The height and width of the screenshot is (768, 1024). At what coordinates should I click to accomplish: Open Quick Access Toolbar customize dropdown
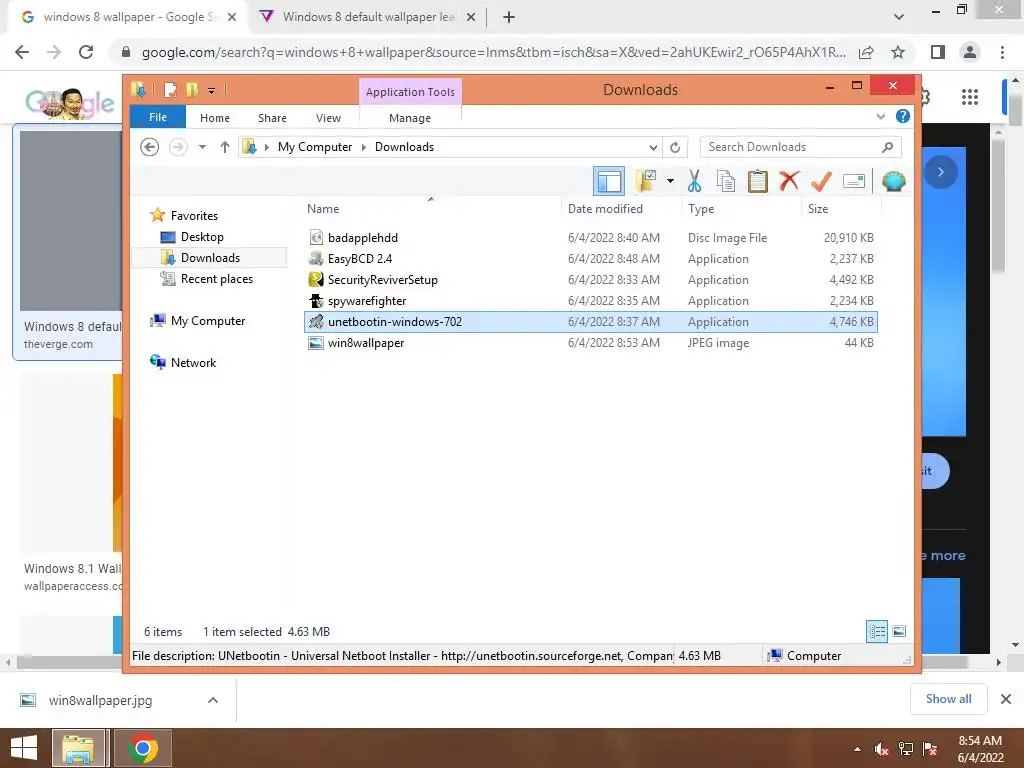(212, 90)
